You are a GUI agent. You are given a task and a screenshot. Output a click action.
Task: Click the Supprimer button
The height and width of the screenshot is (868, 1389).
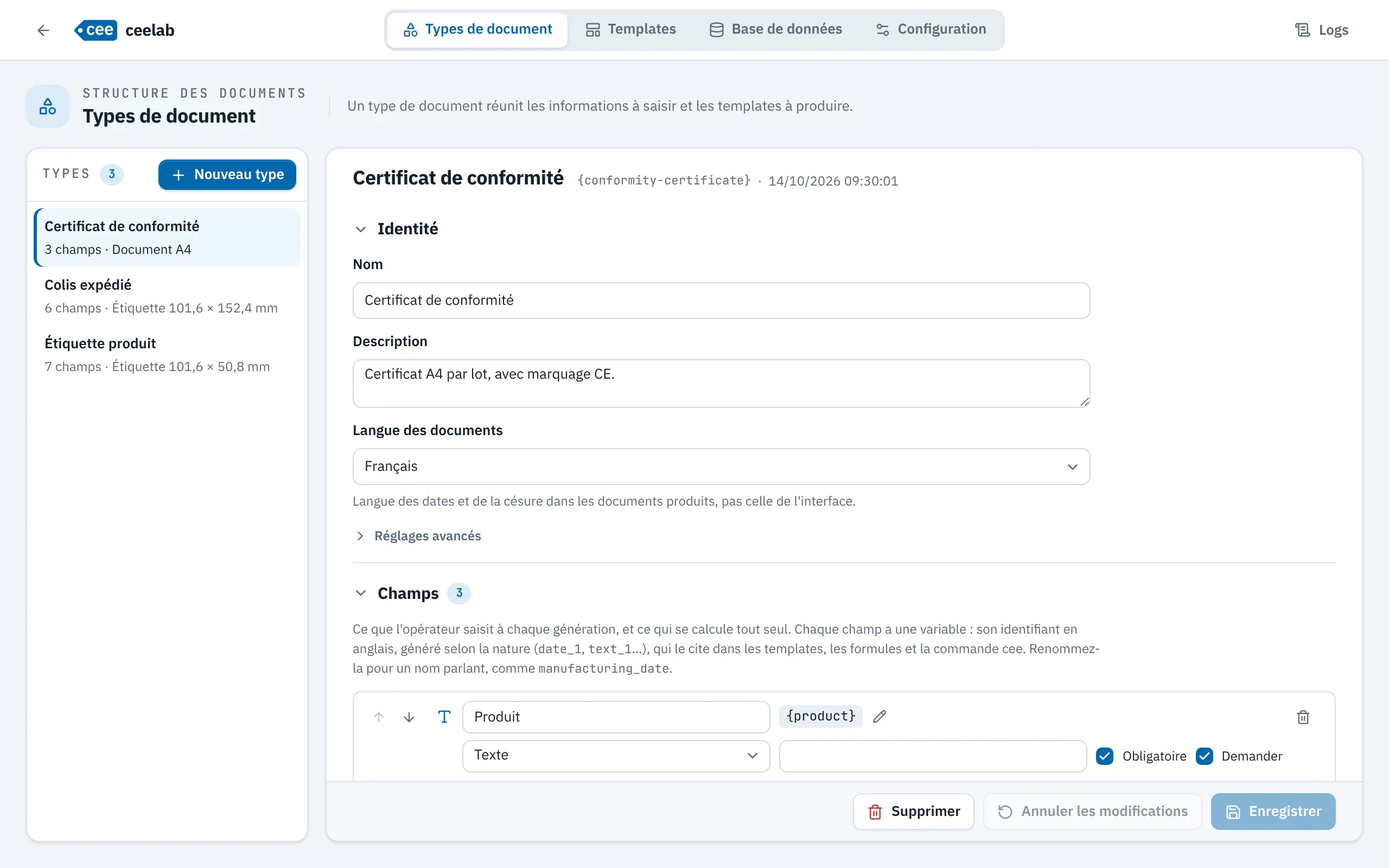tap(913, 811)
